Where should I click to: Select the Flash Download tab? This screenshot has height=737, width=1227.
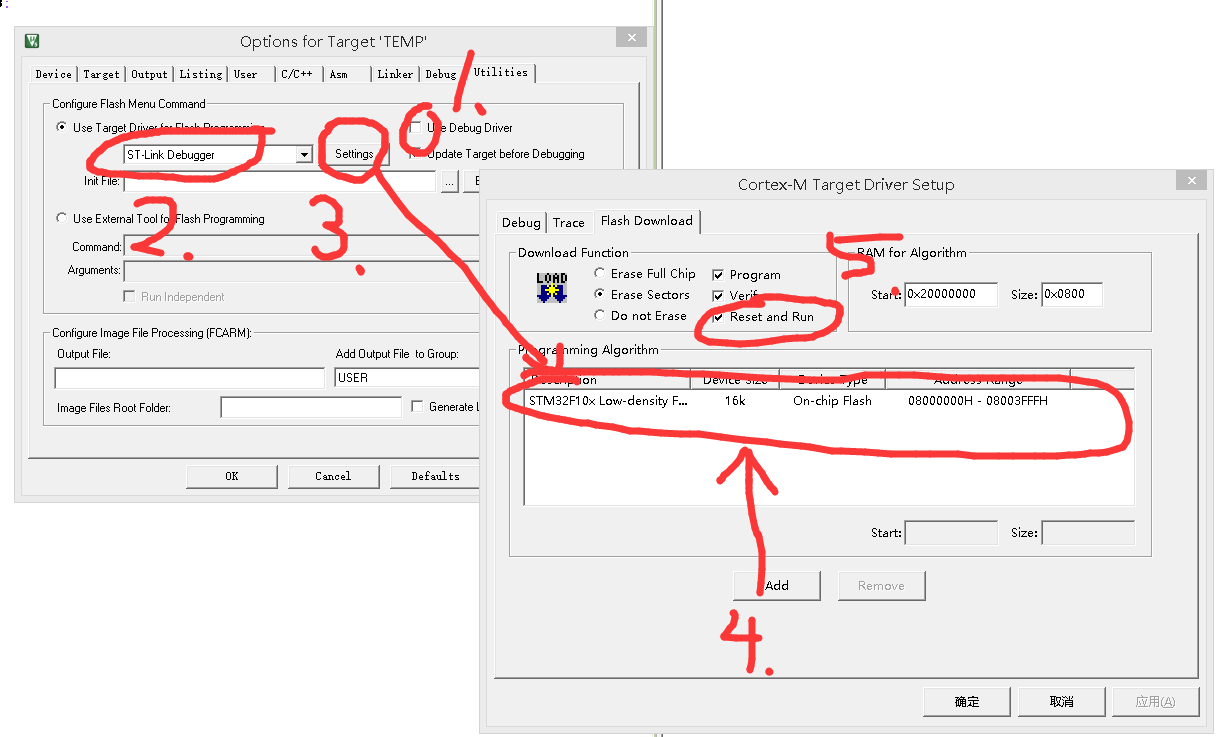647,221
